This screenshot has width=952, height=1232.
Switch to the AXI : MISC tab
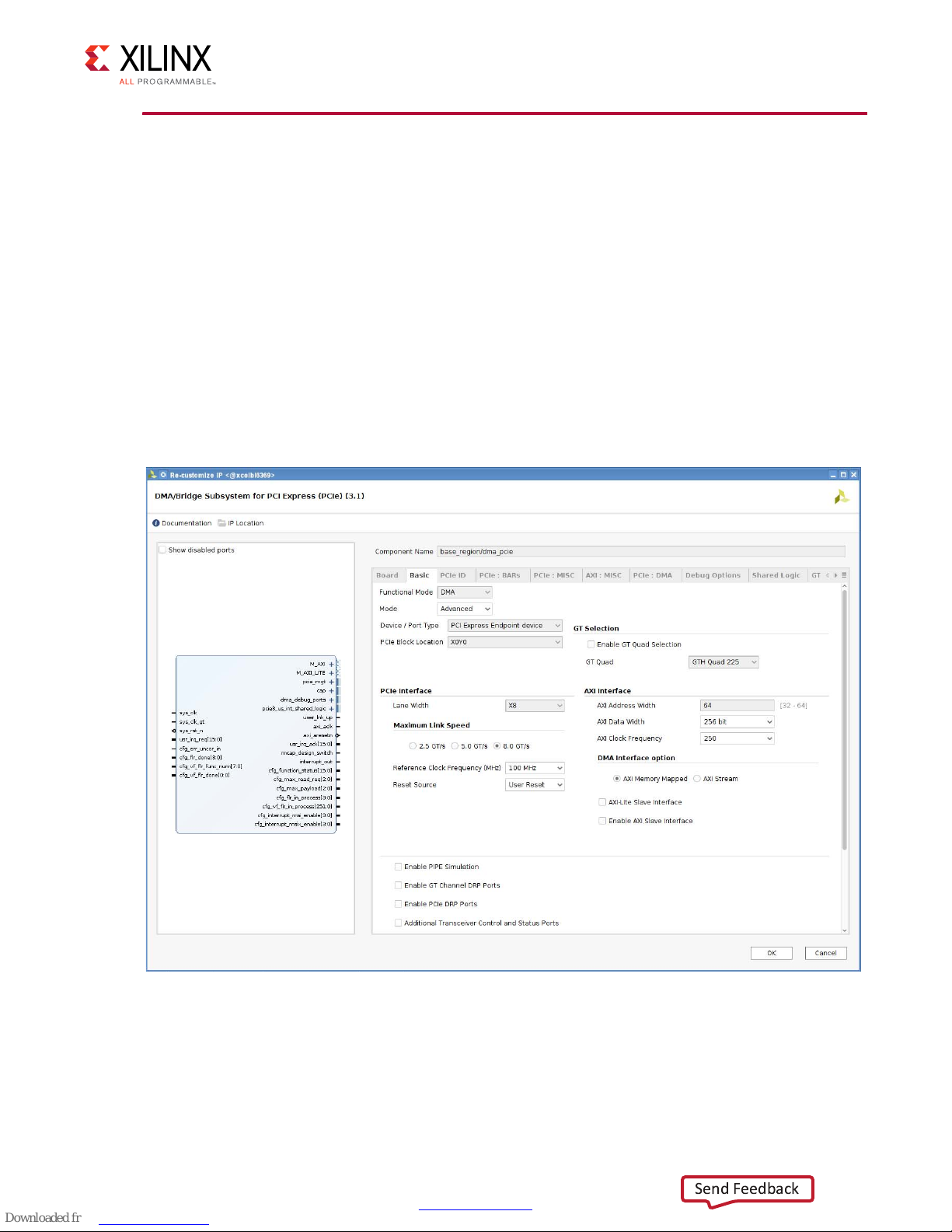tap(604, 575)
